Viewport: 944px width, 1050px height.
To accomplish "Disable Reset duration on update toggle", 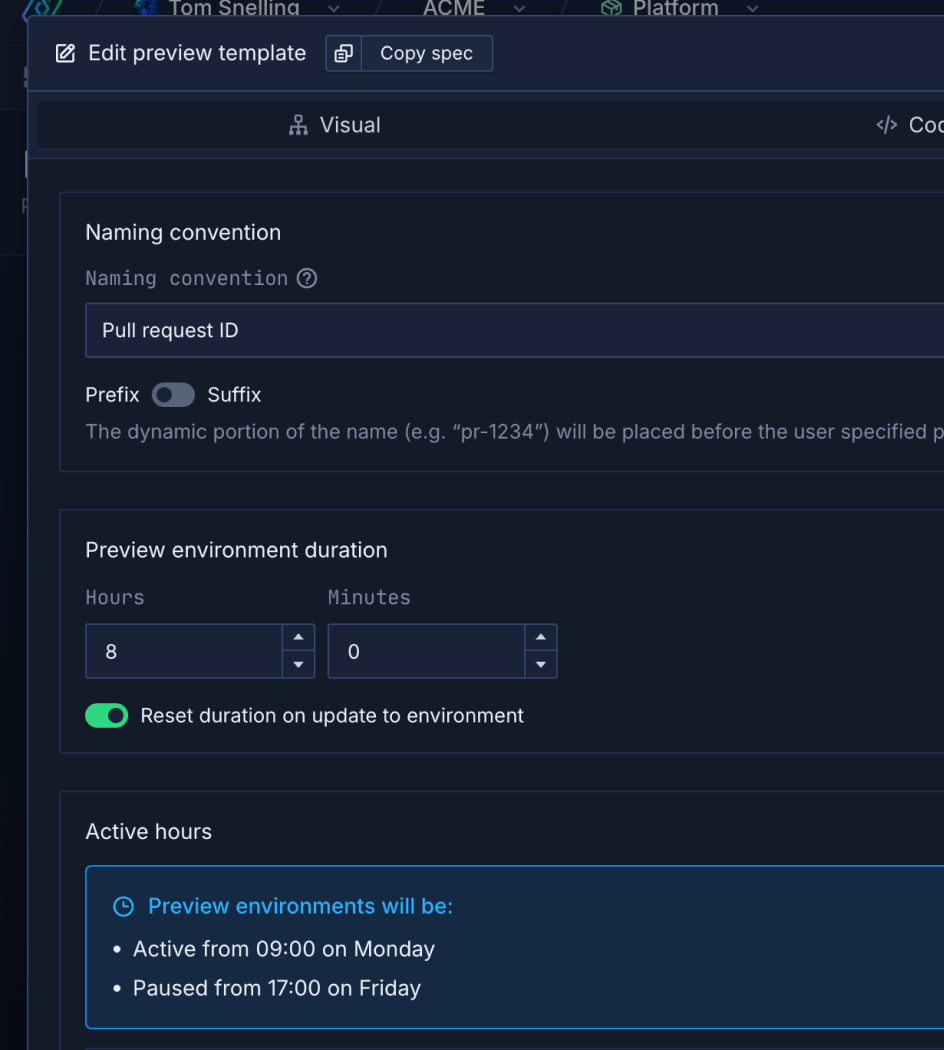I will (x=107, y=716).
